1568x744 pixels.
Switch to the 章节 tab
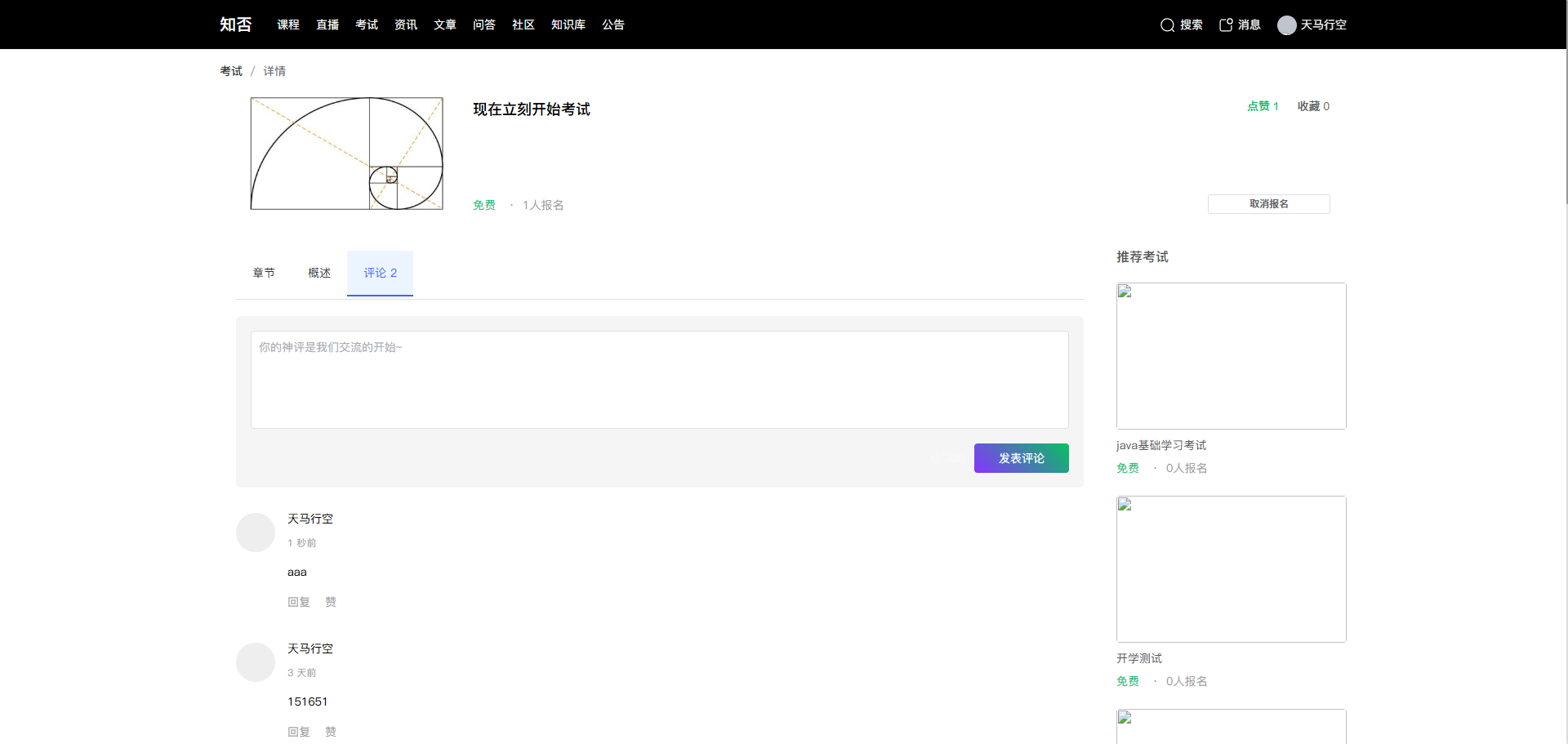click(x=264, y=273)
